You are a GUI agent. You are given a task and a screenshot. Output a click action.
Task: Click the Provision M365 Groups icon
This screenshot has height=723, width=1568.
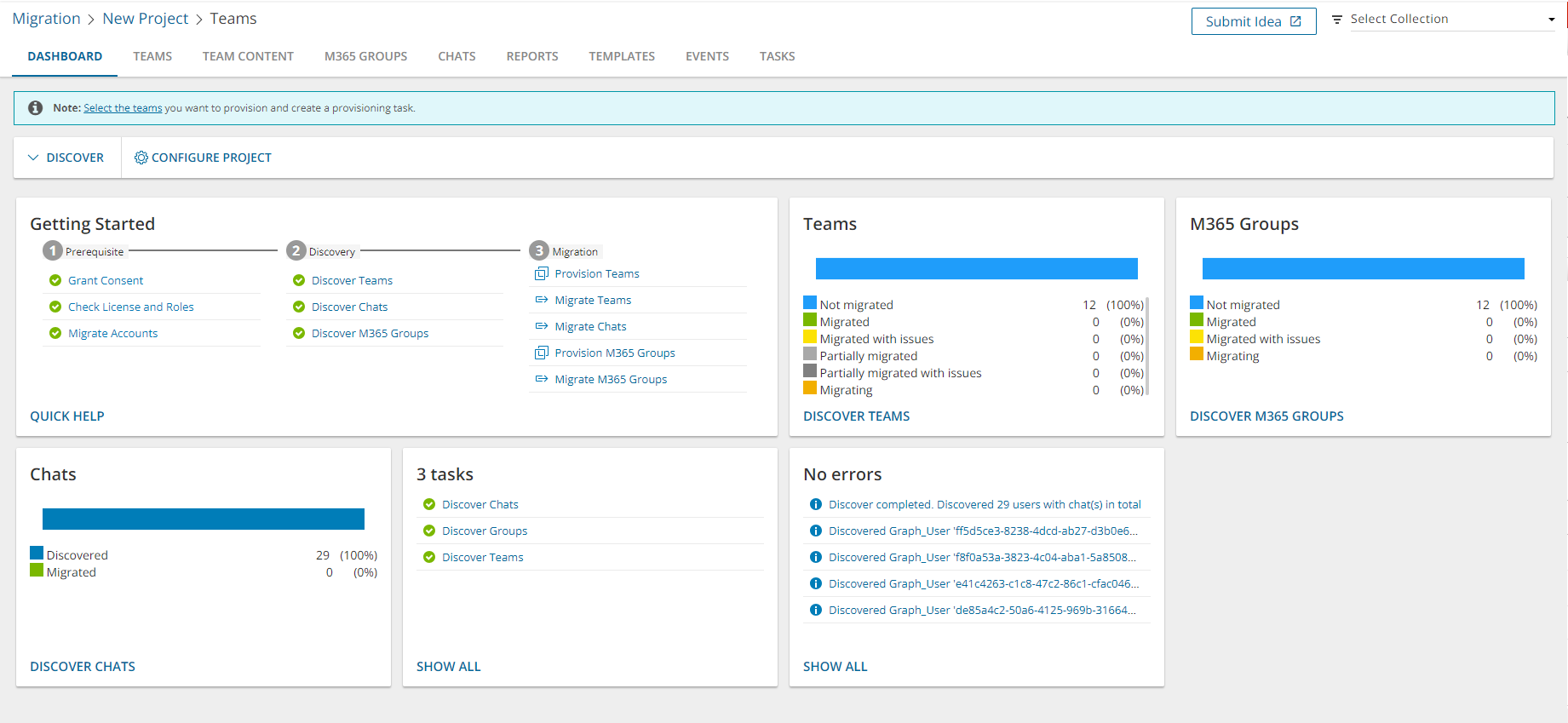click(x=541, y=353)
